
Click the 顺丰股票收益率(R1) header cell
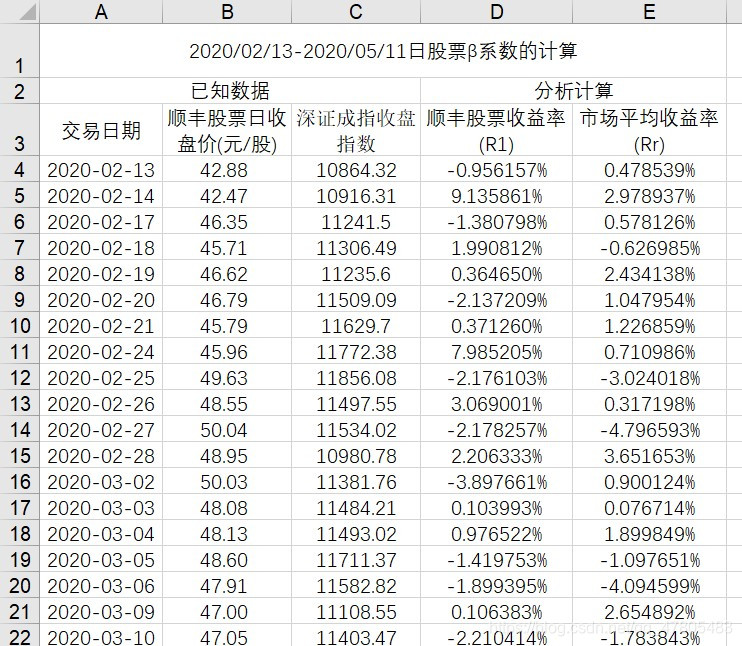[x=496, y=130]
